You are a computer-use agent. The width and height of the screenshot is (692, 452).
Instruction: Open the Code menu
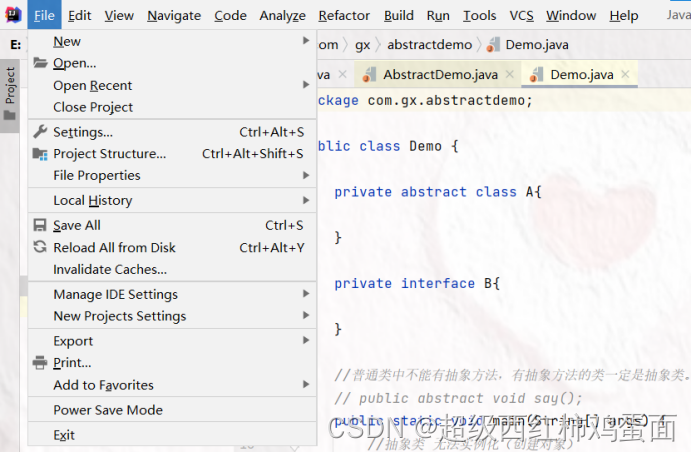coord(230,15)
